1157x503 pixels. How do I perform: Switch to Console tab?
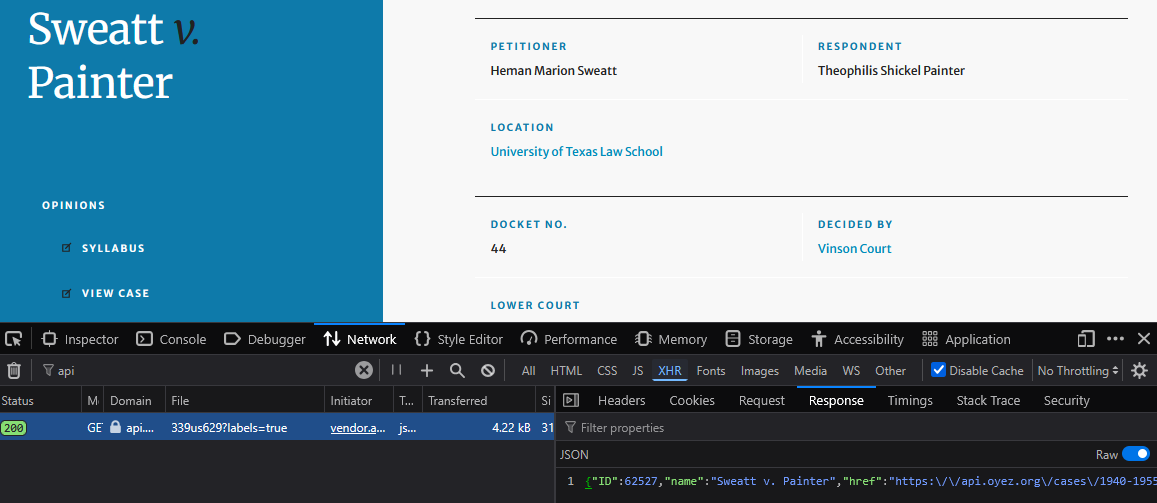click(172, 339)
